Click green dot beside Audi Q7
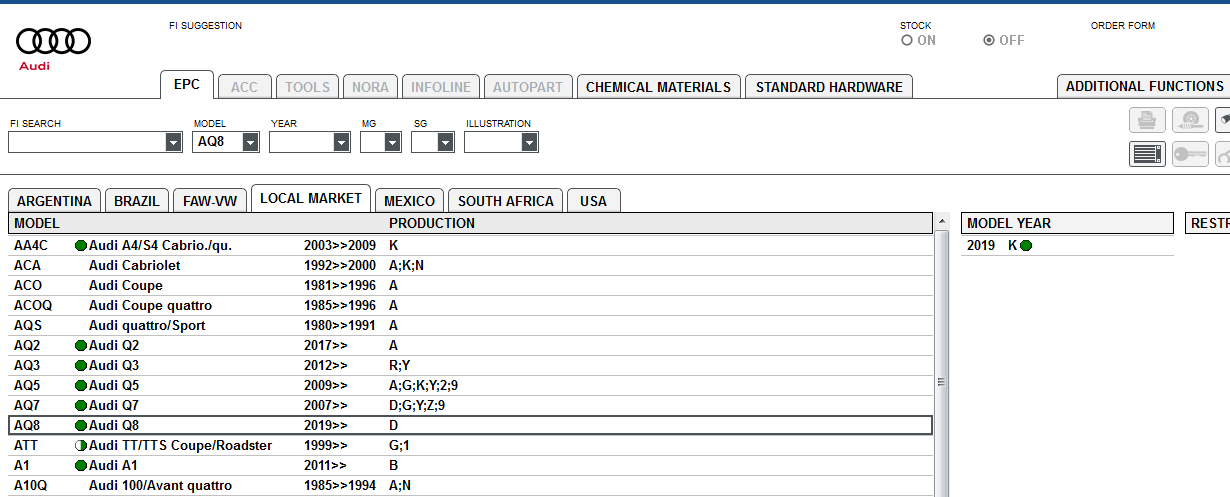 pyautogui.click(x=81, y=405)
